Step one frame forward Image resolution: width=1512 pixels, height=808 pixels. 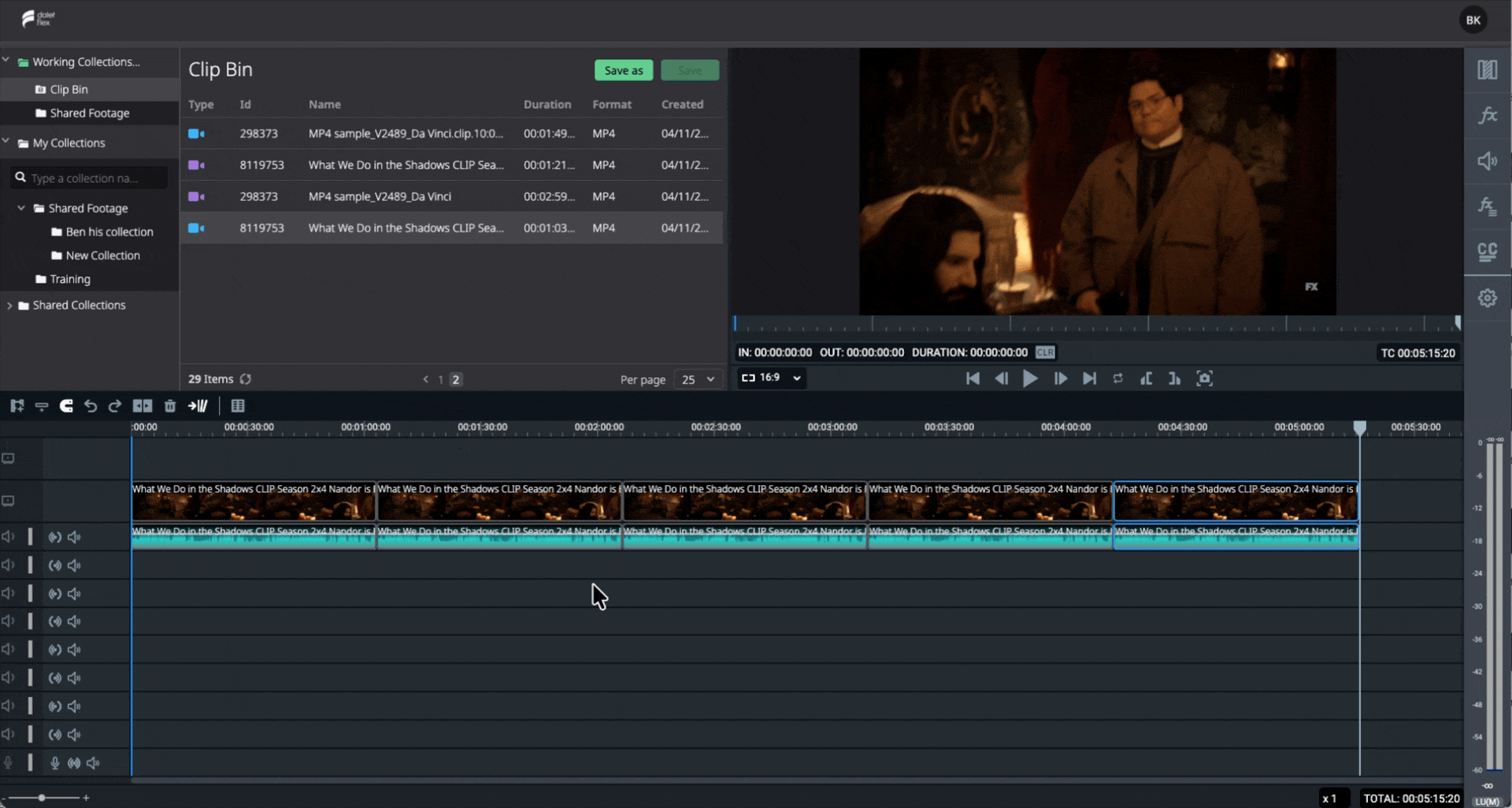(x=1060, y=379)
